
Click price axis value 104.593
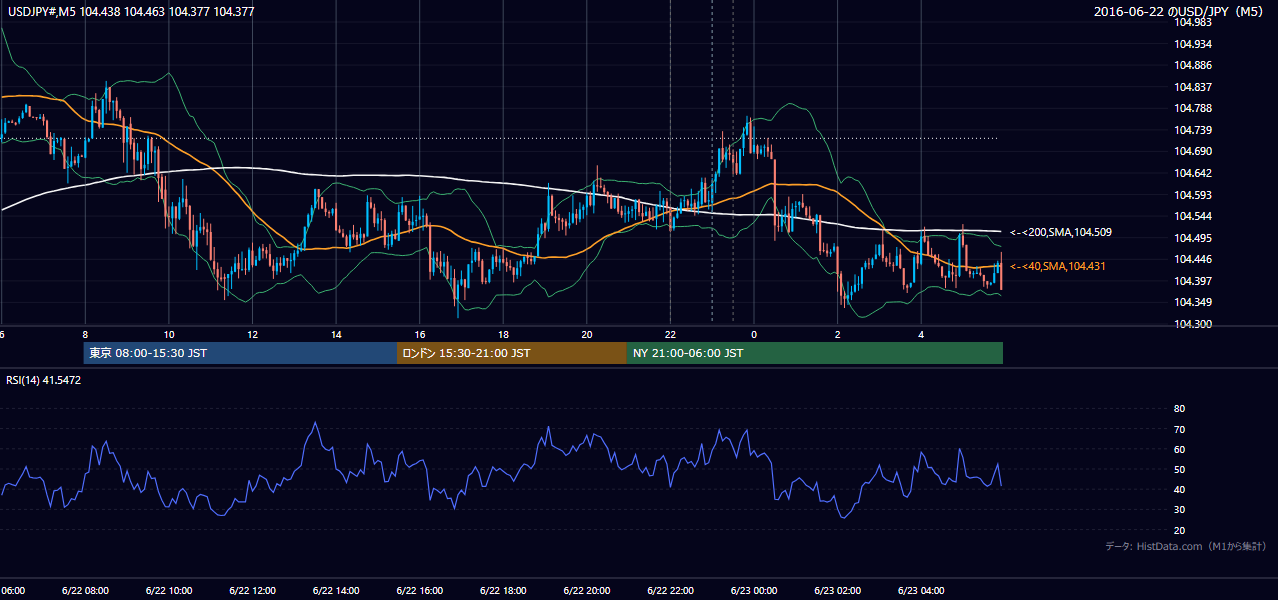click(x=1193, y=195)
